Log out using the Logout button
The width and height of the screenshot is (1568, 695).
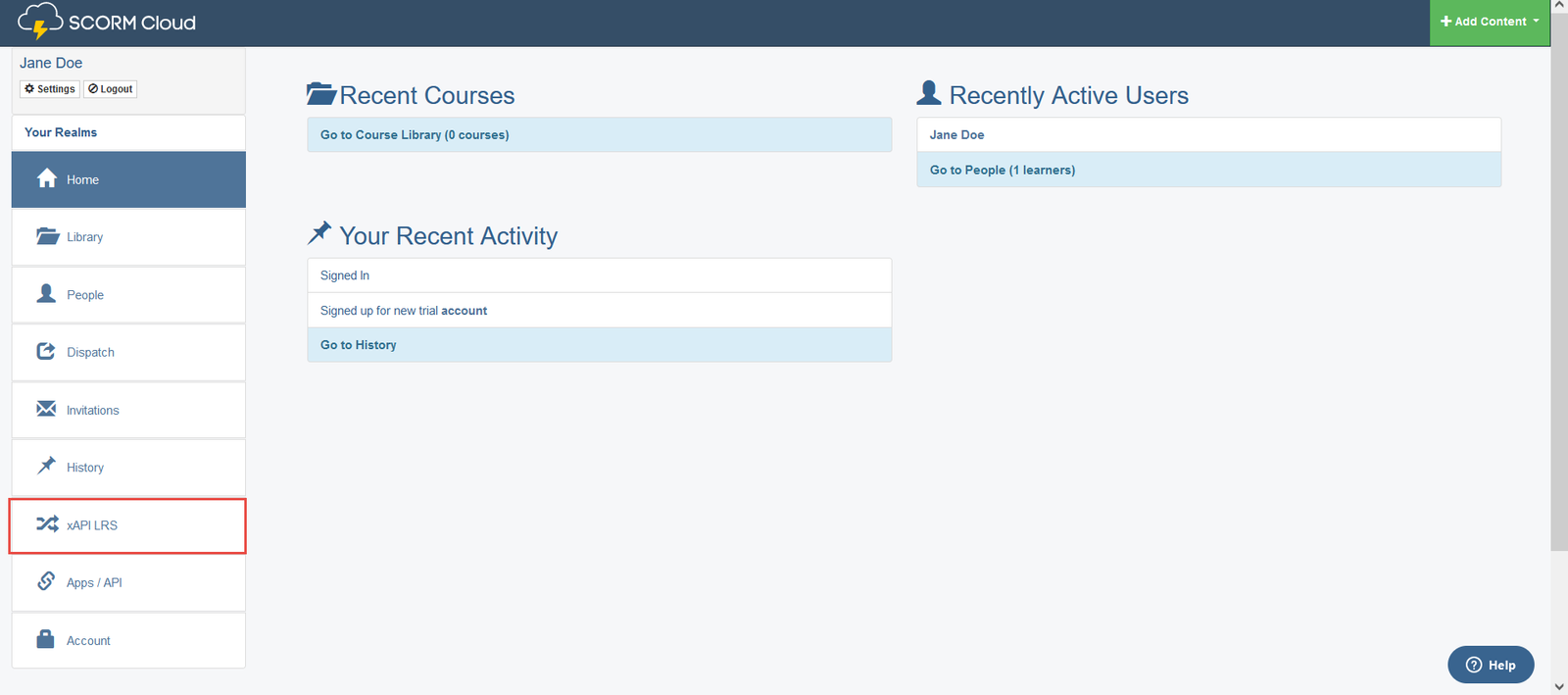[x=110, y=89]
